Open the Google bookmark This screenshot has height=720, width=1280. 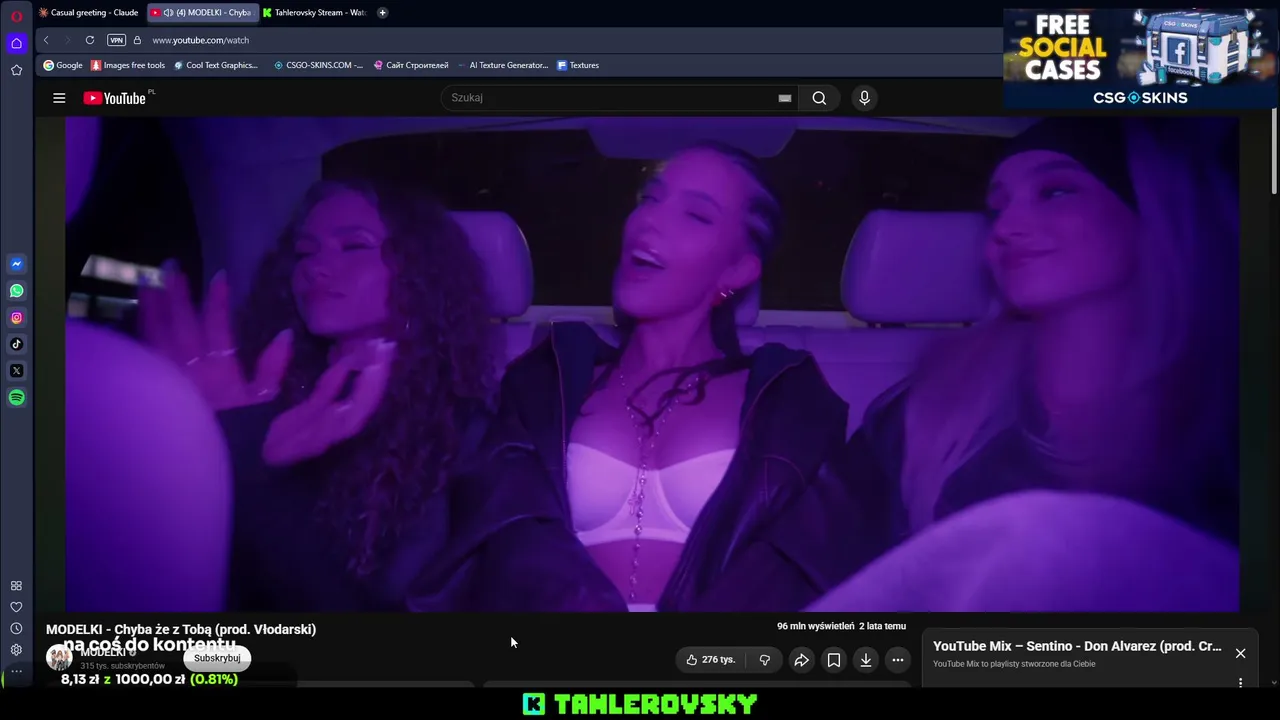point(63,65)
